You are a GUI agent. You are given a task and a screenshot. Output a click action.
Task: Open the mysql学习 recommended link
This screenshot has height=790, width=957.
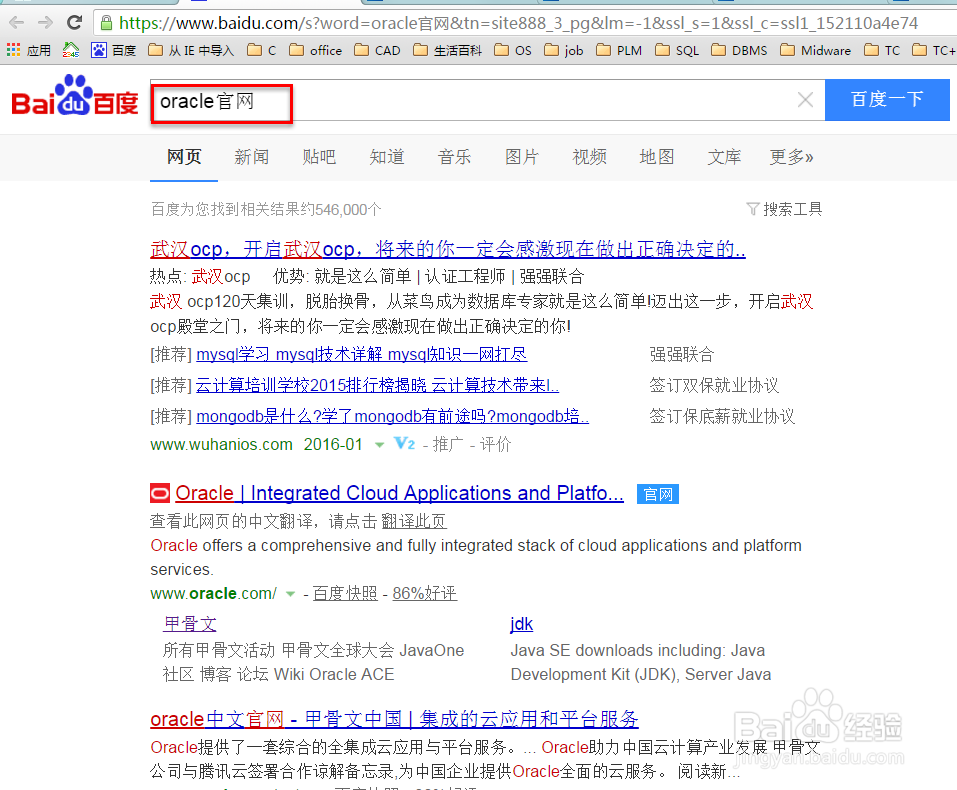[362, 354]
